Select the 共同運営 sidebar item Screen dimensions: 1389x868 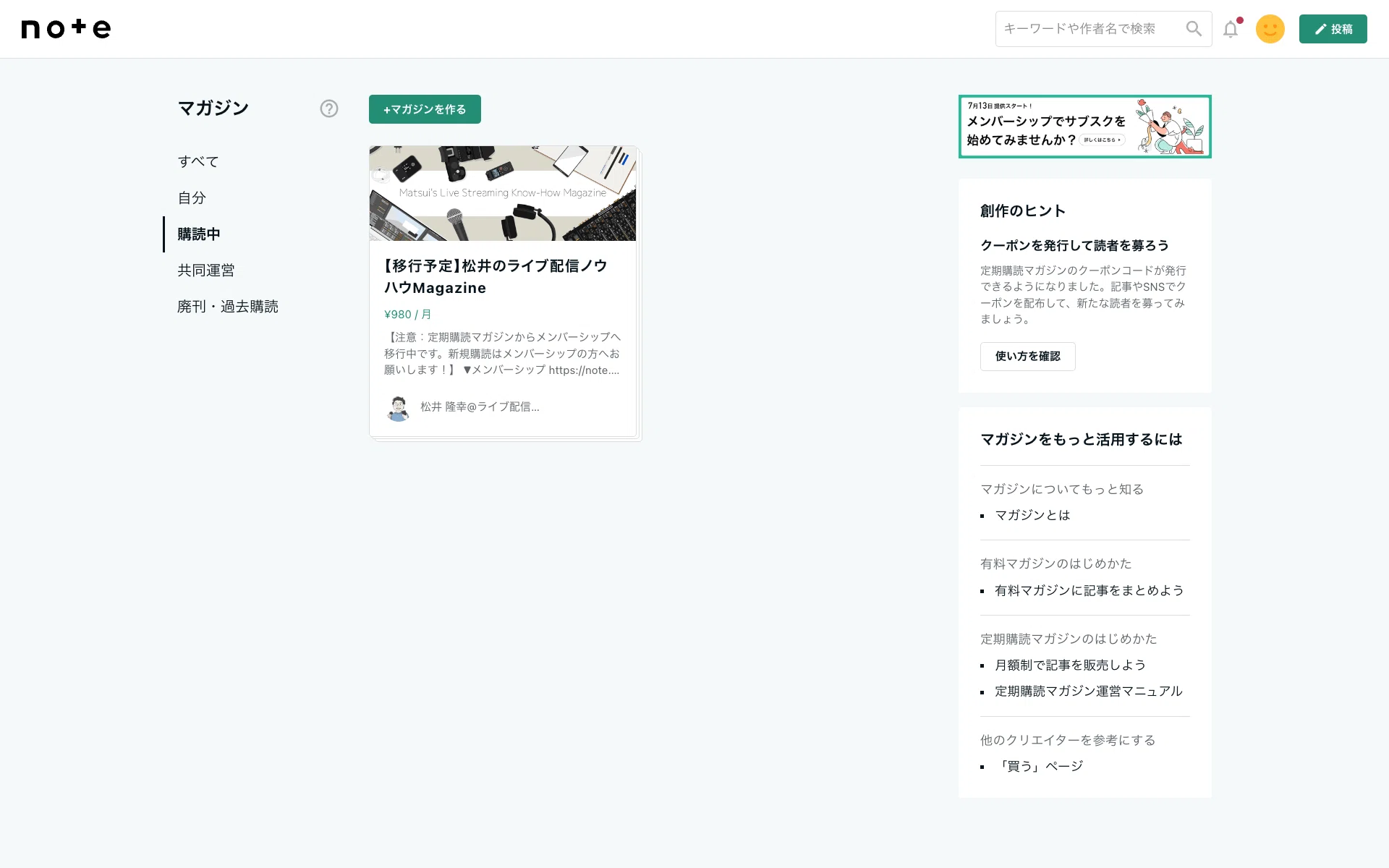pos(206,271)
